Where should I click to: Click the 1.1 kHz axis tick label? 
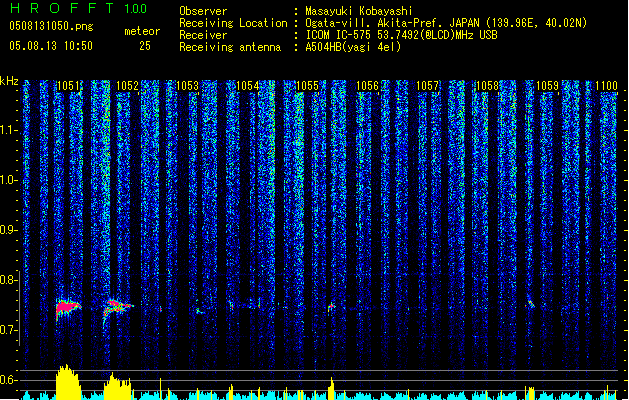8,130
